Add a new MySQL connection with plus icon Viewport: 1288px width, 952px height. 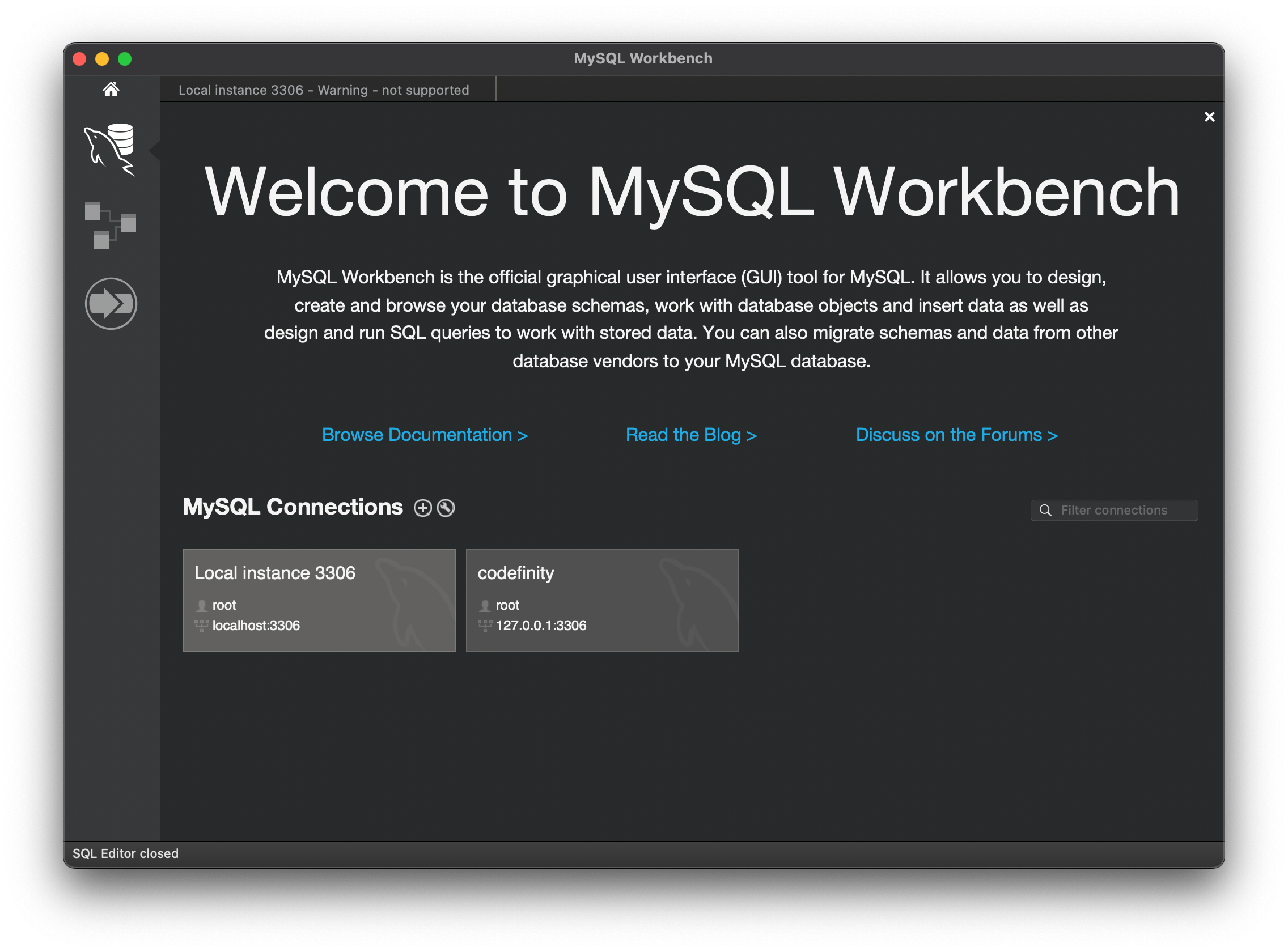[x=422, y=508]
